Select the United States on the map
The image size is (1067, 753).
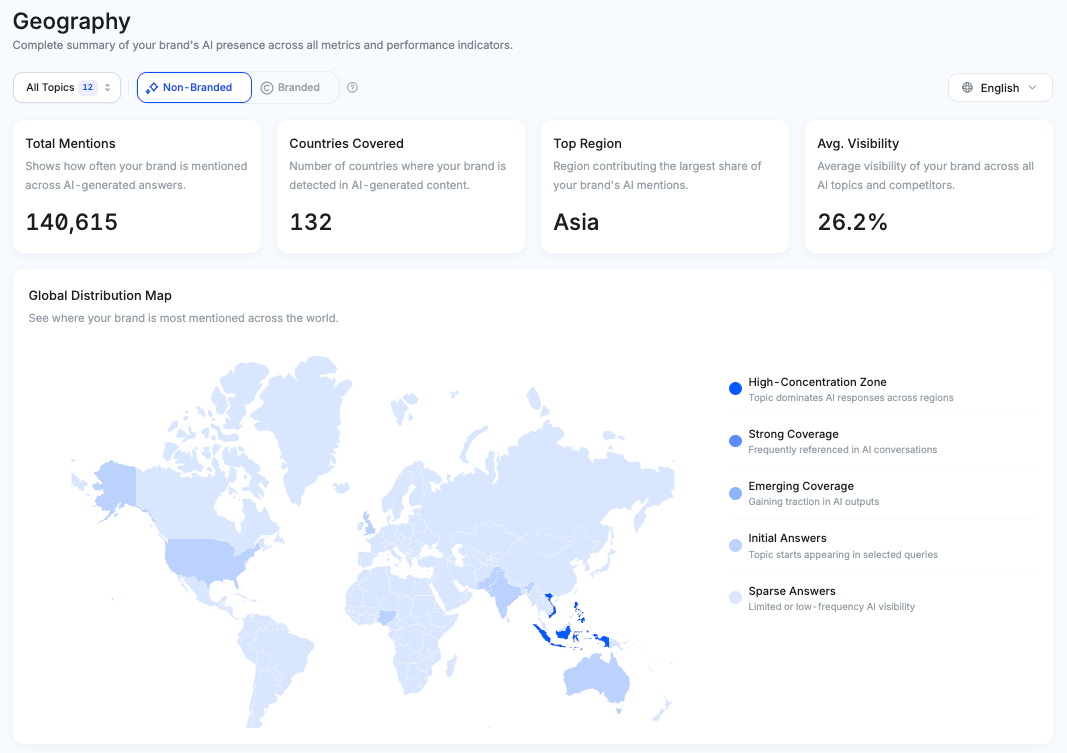click(205, 560)
